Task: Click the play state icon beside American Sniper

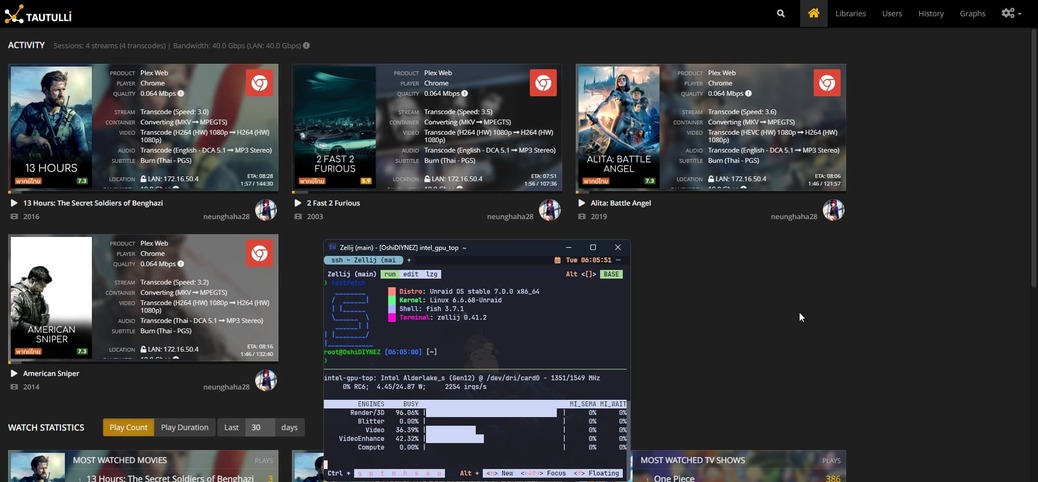Action: (x=14, y=373)
